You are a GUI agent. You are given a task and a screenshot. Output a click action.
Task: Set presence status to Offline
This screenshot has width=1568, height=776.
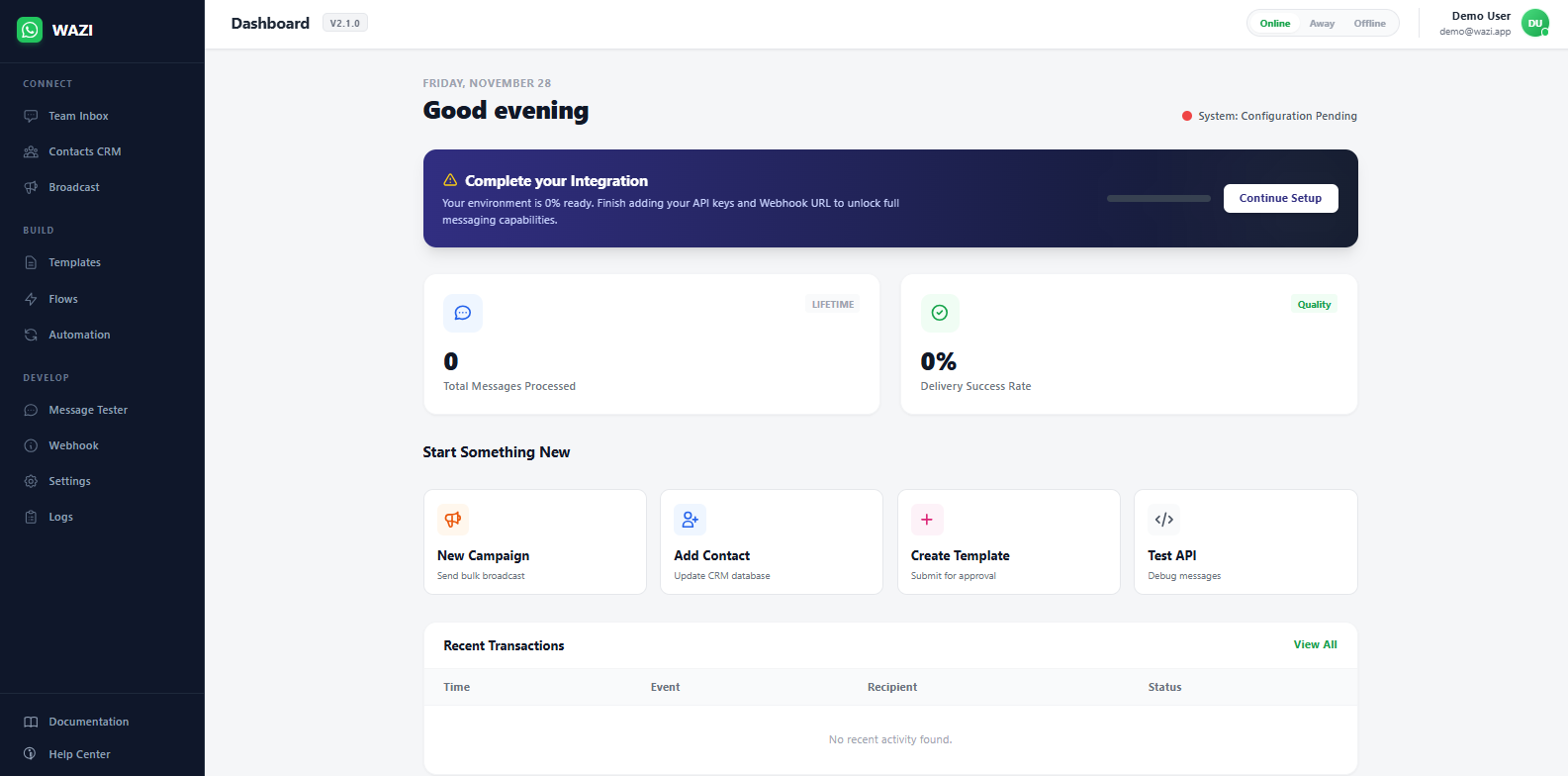point(1370,24)
